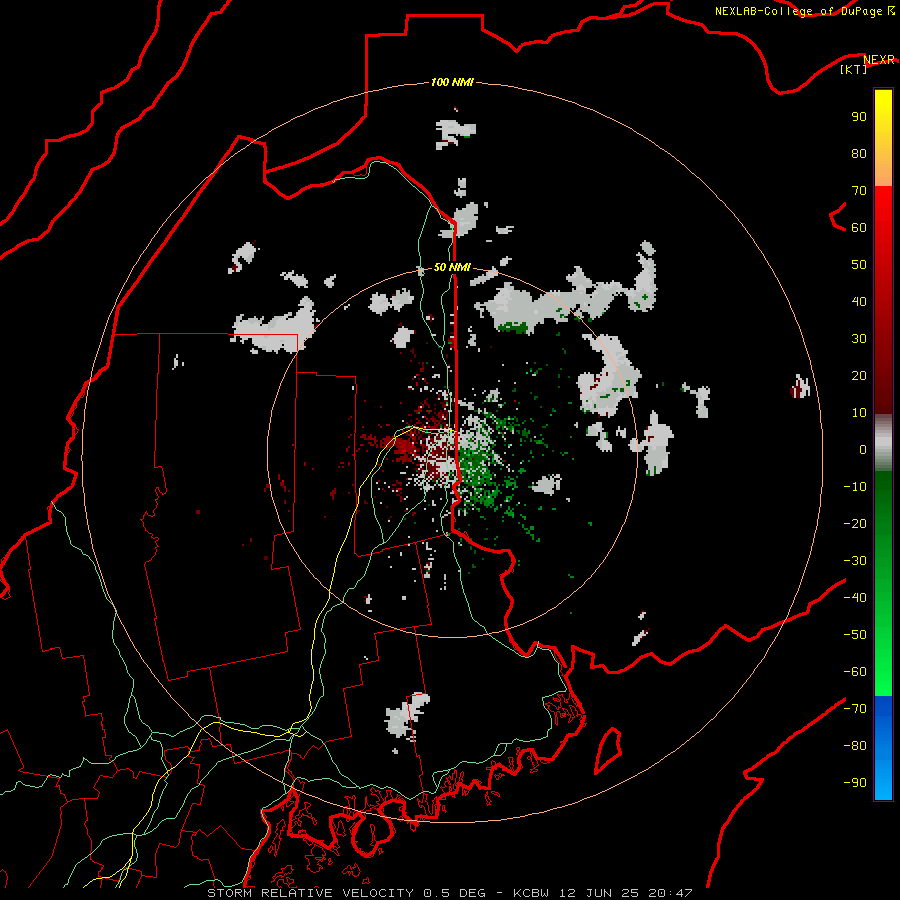Click the -90 value on the velocity scale
Screen dimensions: 900x900
(855, 783)
